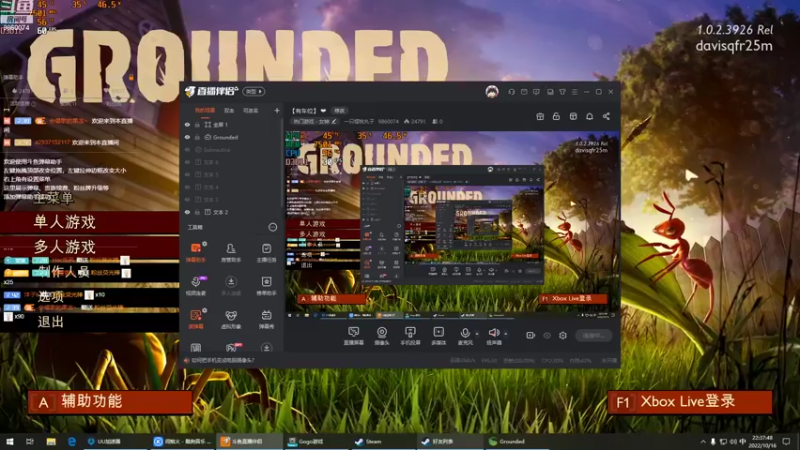This screenshot has height=450, width=800.
Task: Click the taskbar clock and date
Action: (x=763, y=442)
